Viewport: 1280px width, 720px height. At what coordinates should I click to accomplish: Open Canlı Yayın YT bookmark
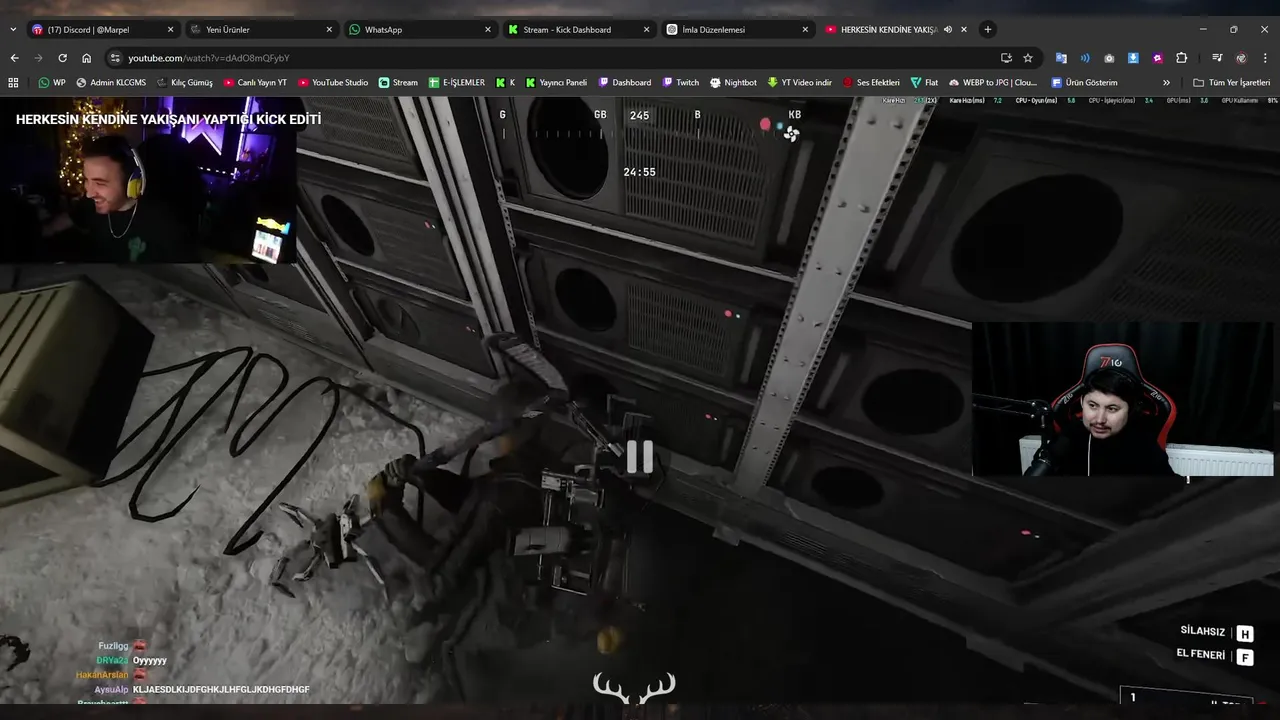point(255,82)
